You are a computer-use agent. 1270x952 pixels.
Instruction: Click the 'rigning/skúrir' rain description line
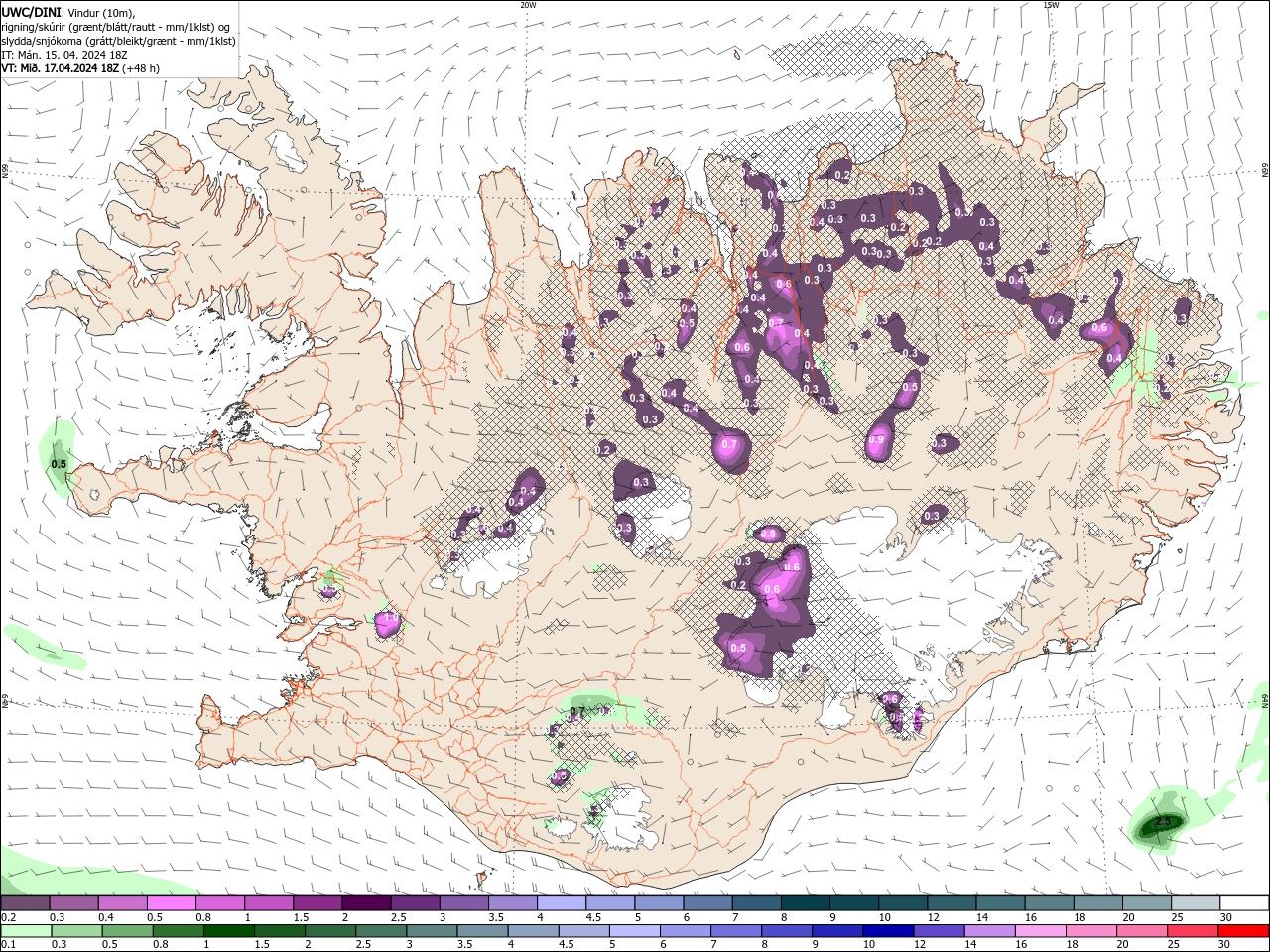[x=115, y=27]
